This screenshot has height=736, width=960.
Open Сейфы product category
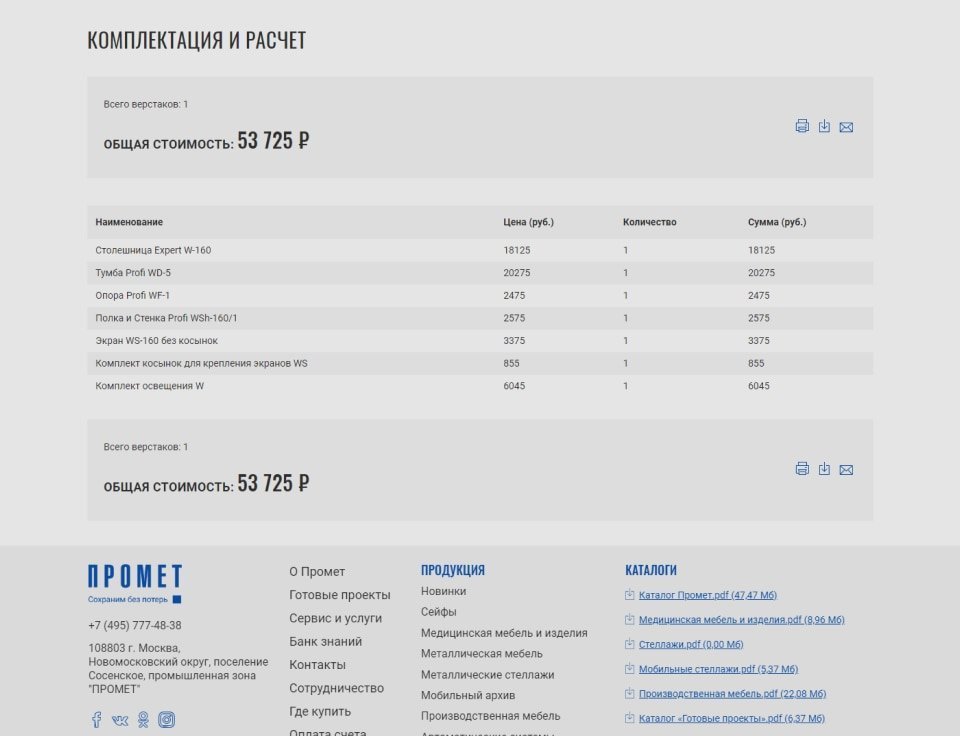[x=438, y=612]
